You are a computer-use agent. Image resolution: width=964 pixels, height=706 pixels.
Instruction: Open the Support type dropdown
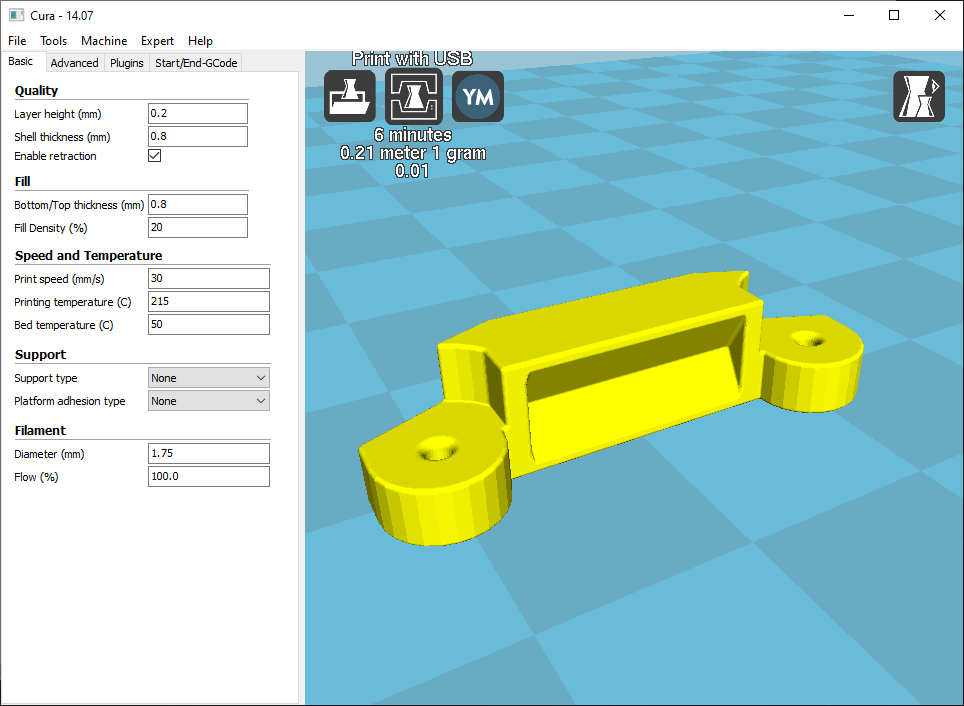[x=208, y=378]
